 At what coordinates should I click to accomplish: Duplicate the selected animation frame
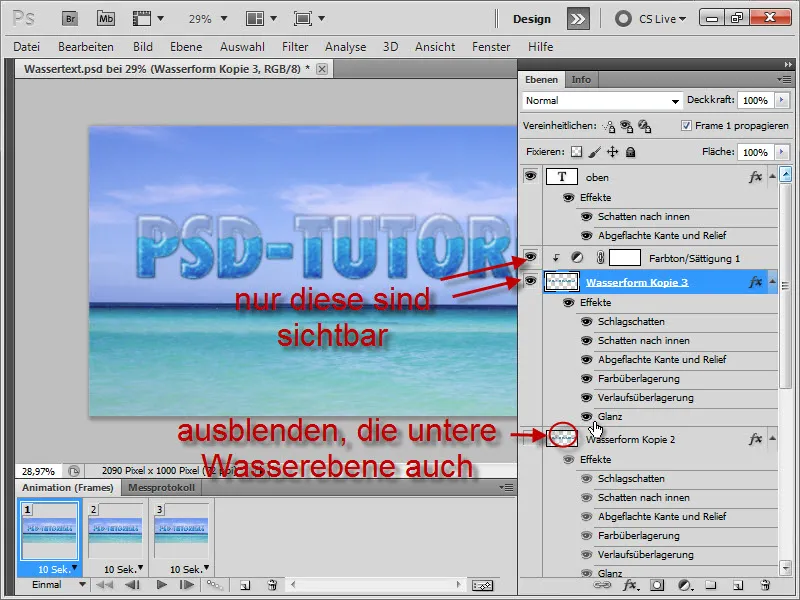pos(245,585)
